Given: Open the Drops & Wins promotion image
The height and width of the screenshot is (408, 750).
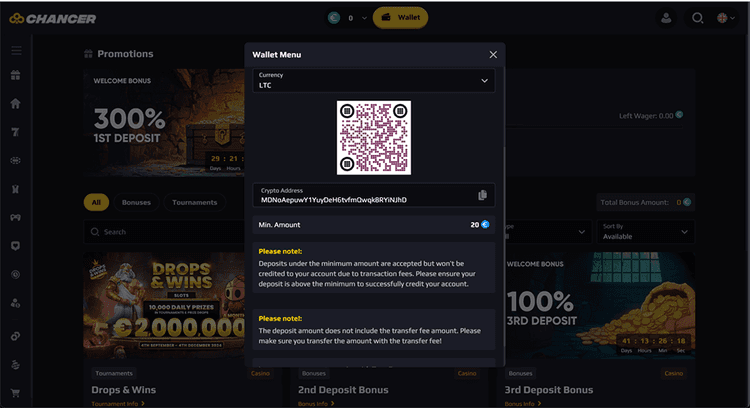Looking at the screenshot, I should pyautogui.click(x=164, y=306).
